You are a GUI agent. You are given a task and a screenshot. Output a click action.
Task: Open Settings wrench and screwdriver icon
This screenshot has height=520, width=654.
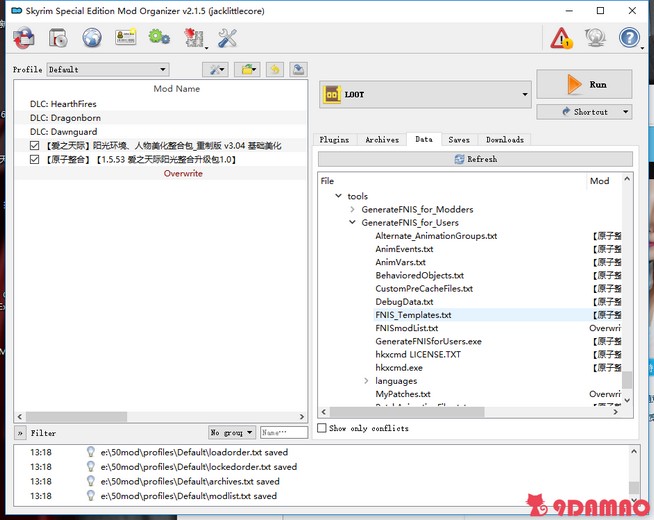point(227,38)
